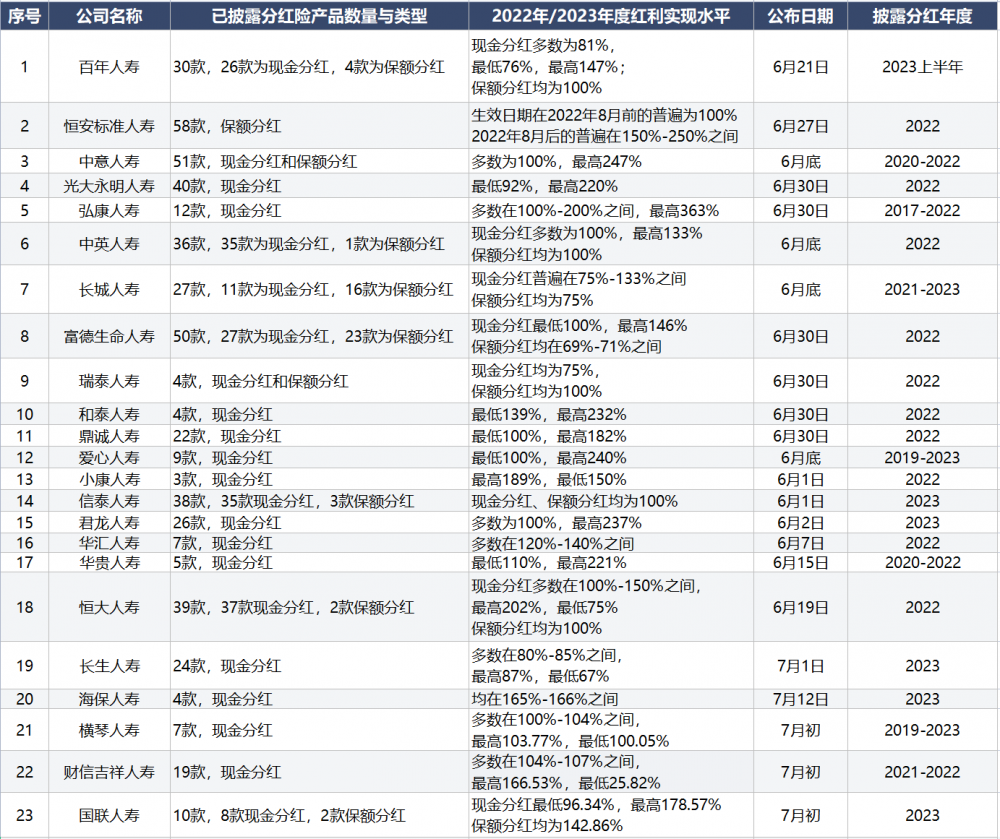Select the 27款，11款为现金分红 cell
This screenshot has height=839, width=1000.
[319, 289]
